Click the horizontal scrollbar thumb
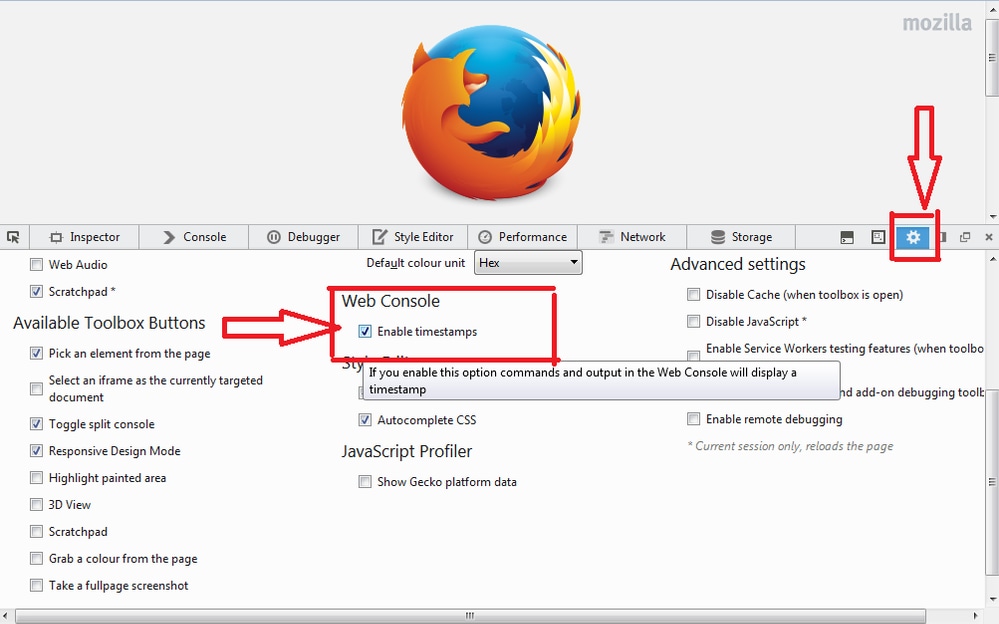The image size is (999, 624). [470, 616]
